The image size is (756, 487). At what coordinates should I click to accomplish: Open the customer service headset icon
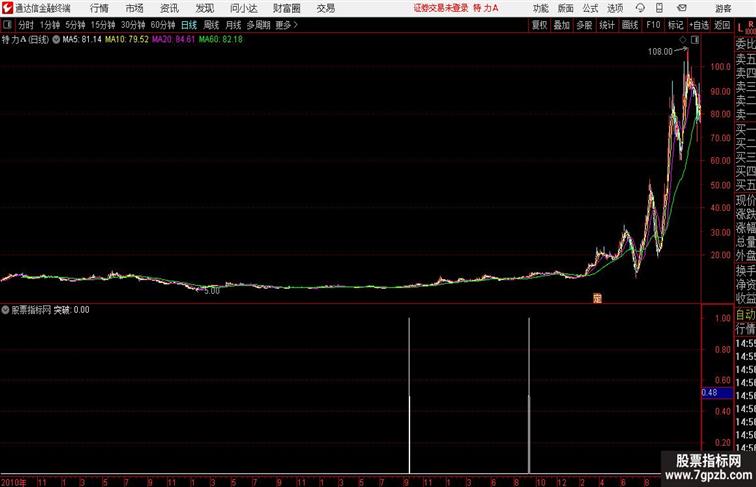(640, 8)
